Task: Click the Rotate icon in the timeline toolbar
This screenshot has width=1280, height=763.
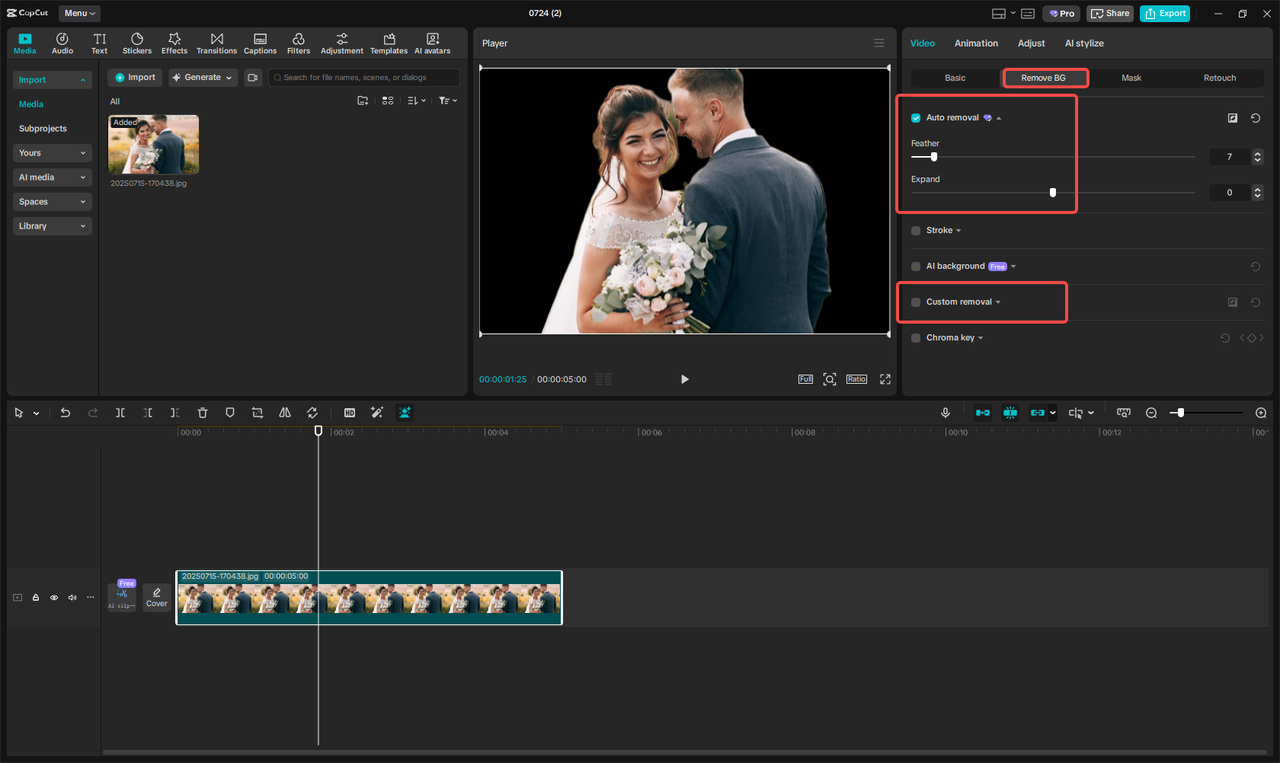Action: point(312,412)
